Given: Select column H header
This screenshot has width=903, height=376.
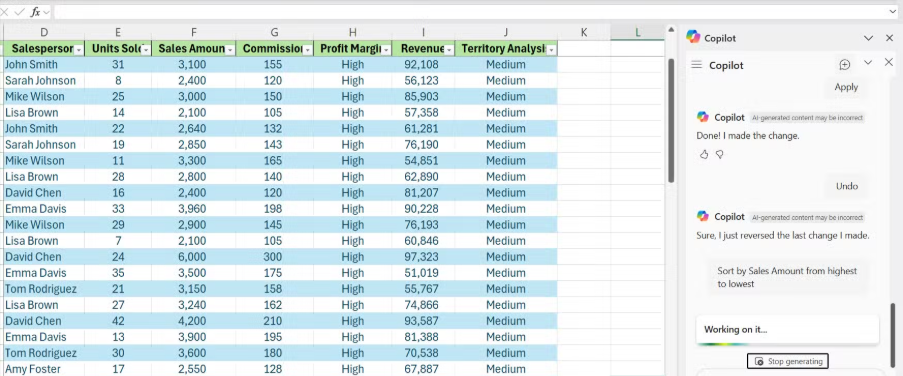Looking at the screenshot, I should click(x=352, y=33).
